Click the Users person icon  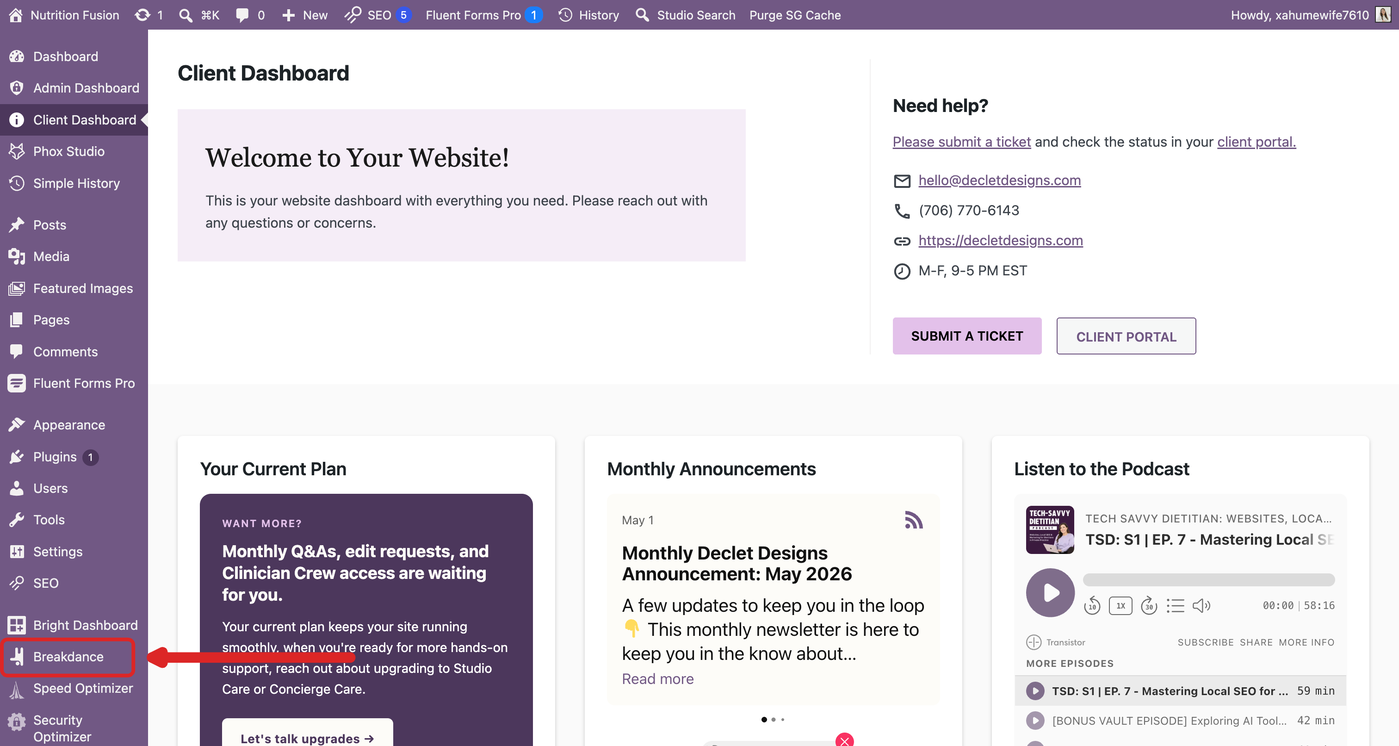pyautogui.click(x=16, y=488)
